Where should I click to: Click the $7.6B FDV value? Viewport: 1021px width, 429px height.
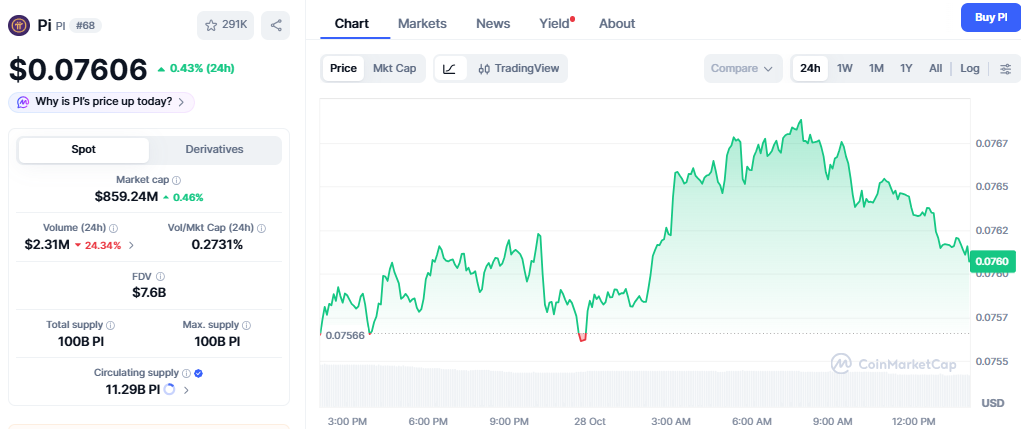point(149,293)
